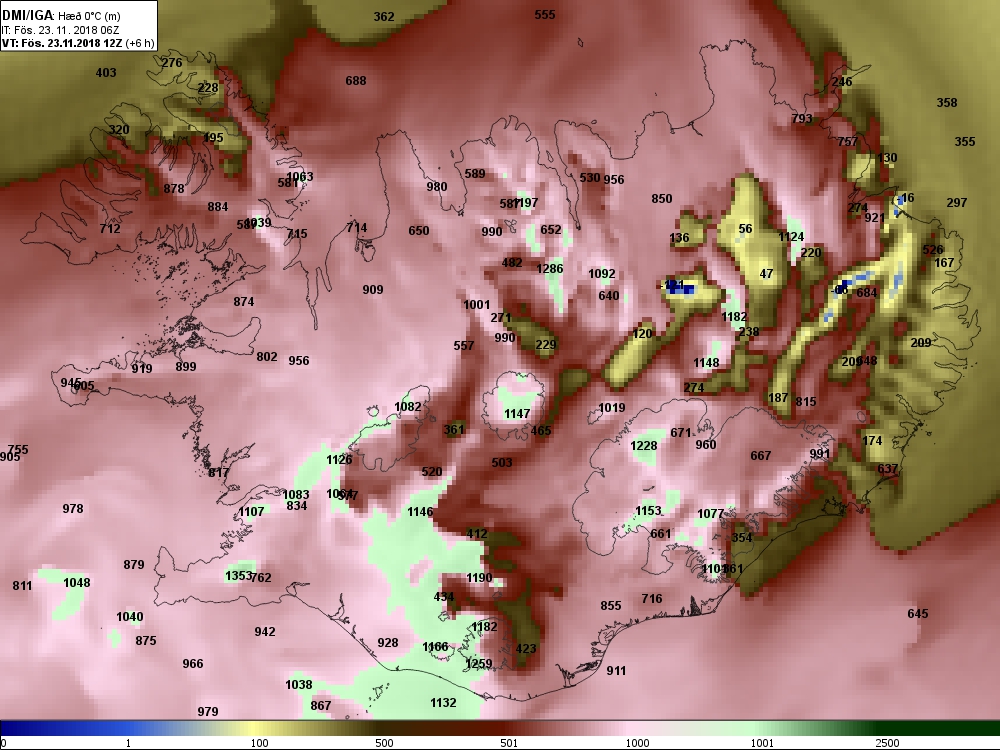Click the yellow section of the color scale near 100
This screenshot has height=750, width=1000.
[255, 728]
